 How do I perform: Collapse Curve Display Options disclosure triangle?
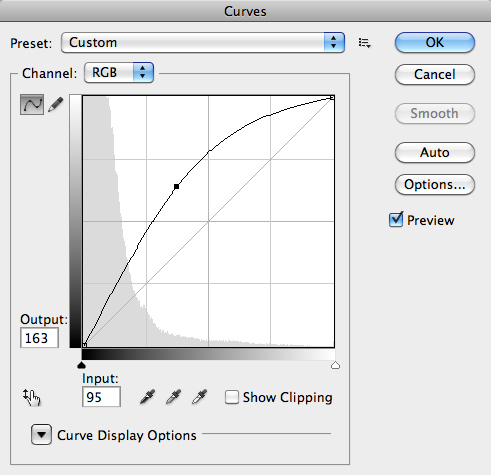point(41,435)
